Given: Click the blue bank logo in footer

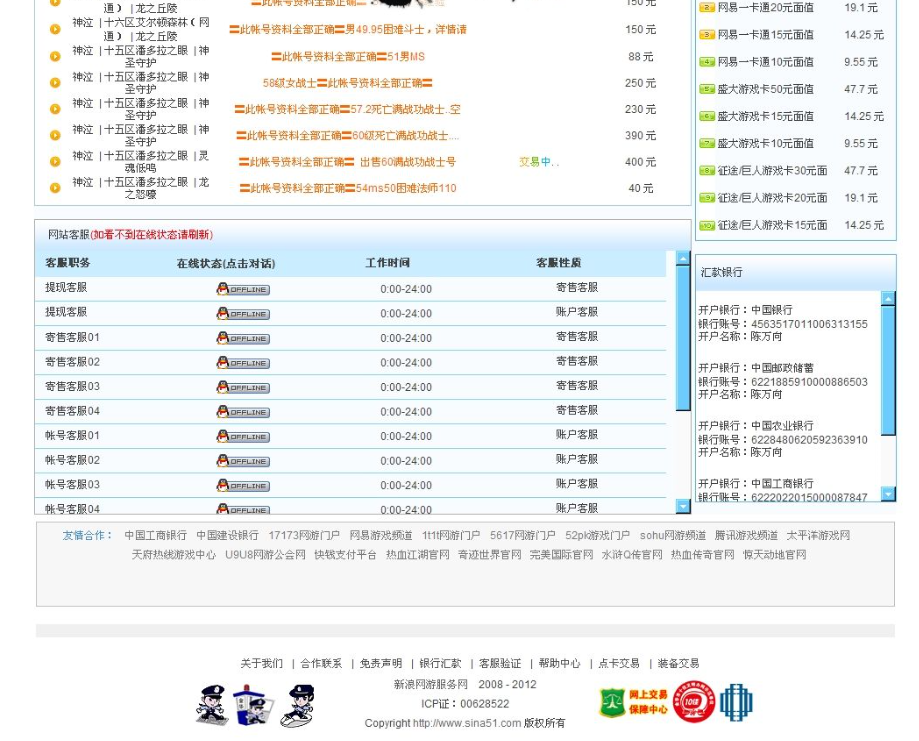Looking at the screenshot, I should pos(736,702).
